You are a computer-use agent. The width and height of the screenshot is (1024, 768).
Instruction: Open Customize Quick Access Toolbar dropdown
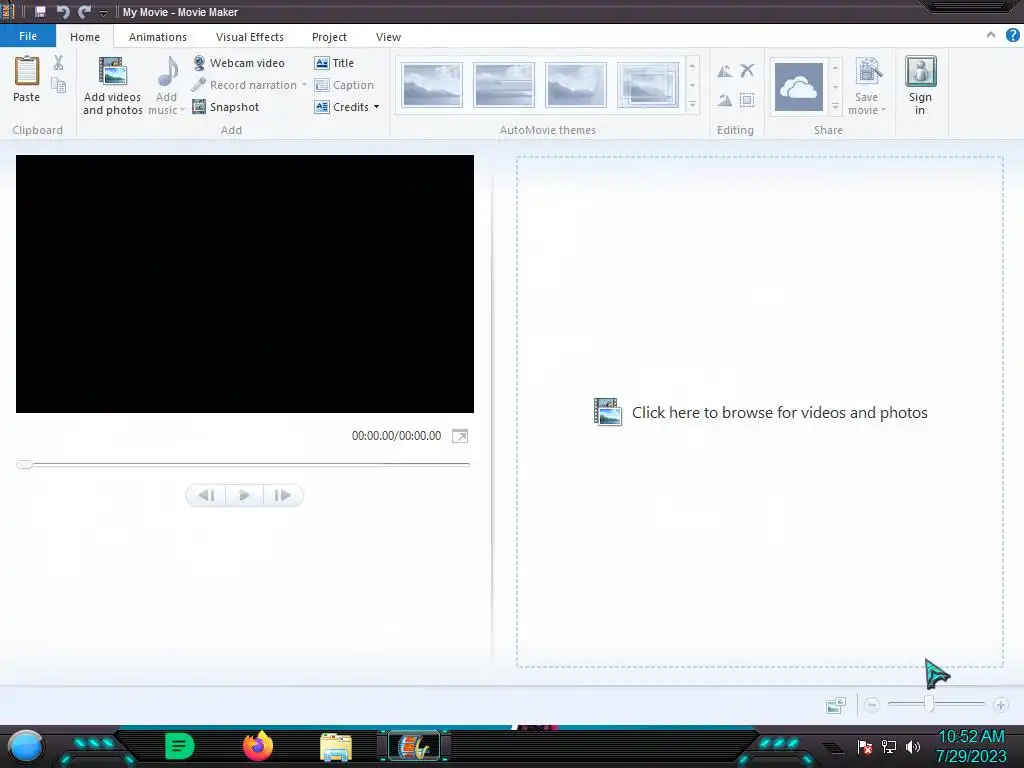[103, 13]
